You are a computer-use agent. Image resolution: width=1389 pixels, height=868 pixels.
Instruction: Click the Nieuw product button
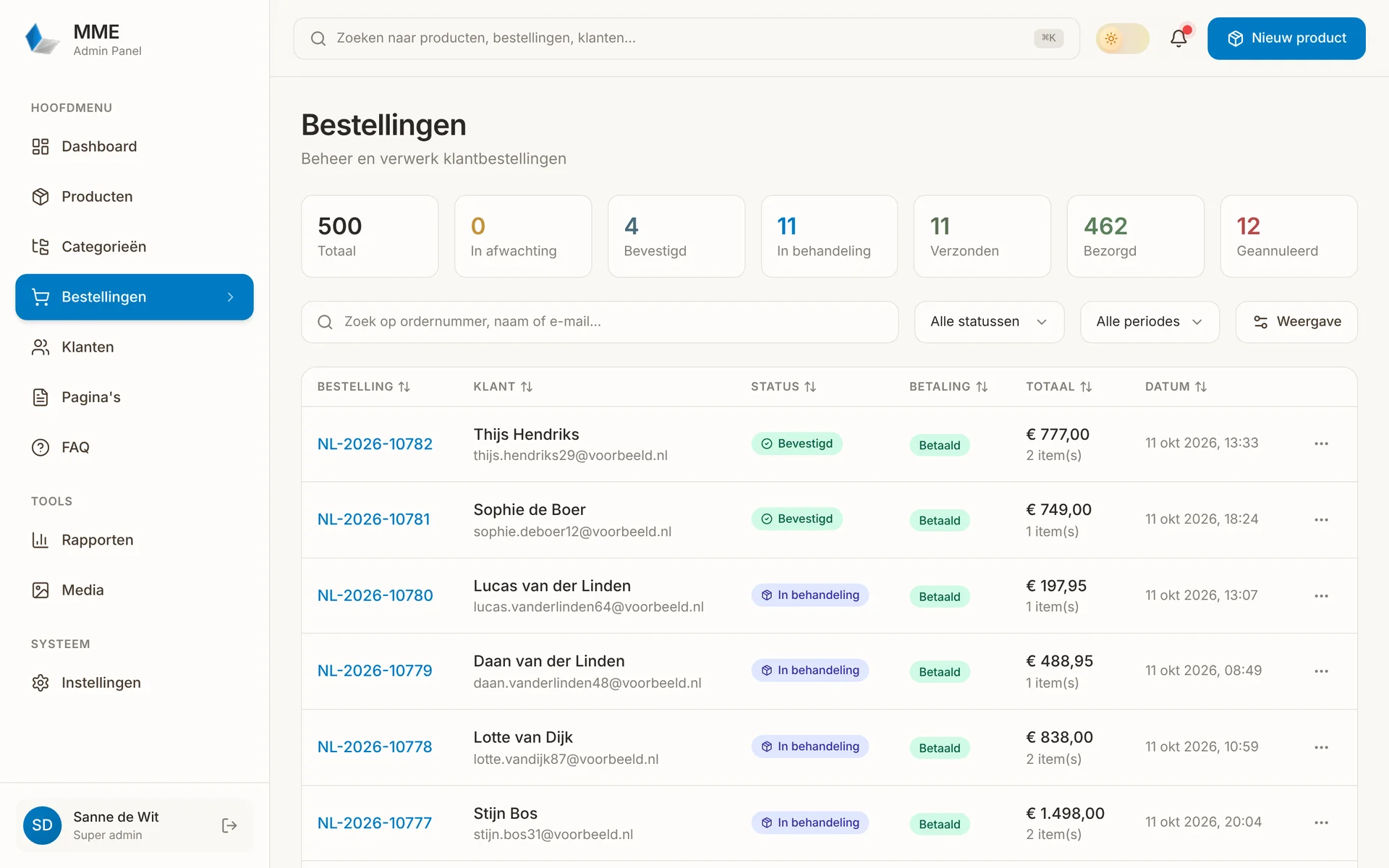pos(1286,38)
